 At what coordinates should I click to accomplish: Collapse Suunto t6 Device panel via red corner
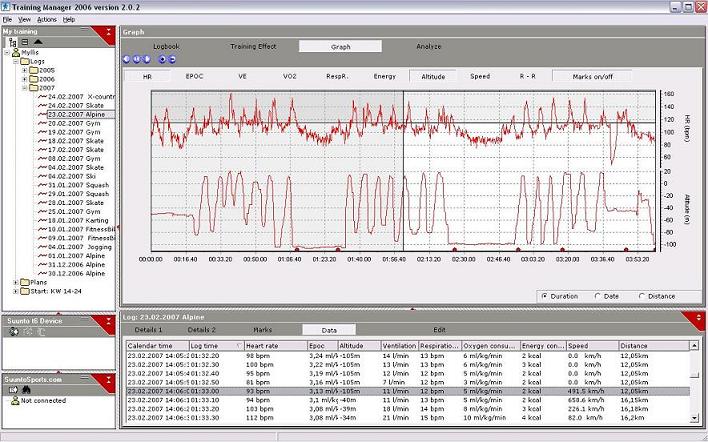click(x=108, y=321)
